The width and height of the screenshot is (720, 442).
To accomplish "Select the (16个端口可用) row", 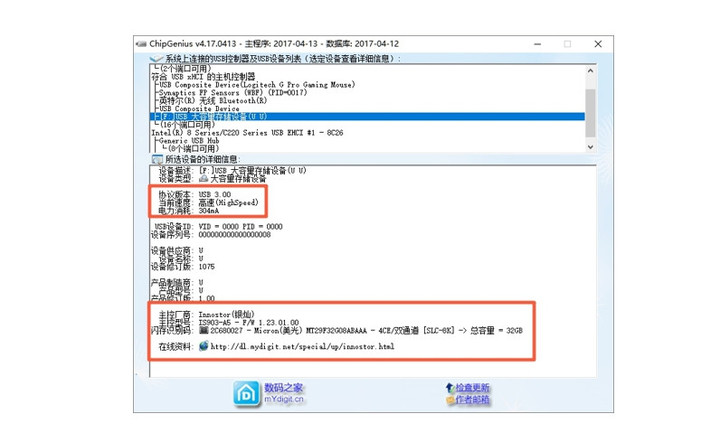I will pos(187,125).
